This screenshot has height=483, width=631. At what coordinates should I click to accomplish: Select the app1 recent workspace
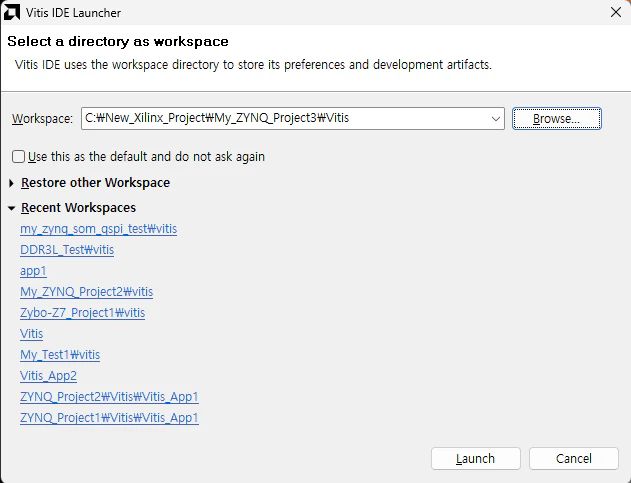pos(33,271)
